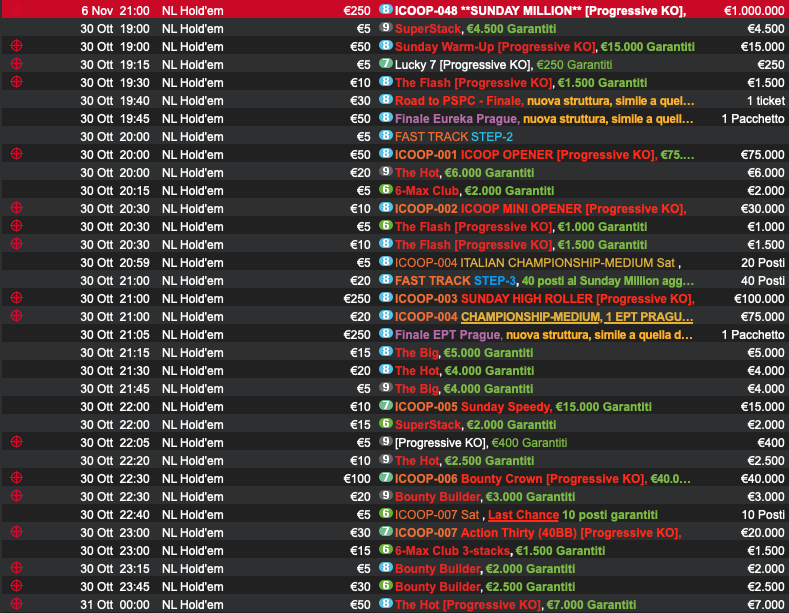
Task: Click crosshair icon on Bounty Builder €3.000 row
Action: point(17,496)
